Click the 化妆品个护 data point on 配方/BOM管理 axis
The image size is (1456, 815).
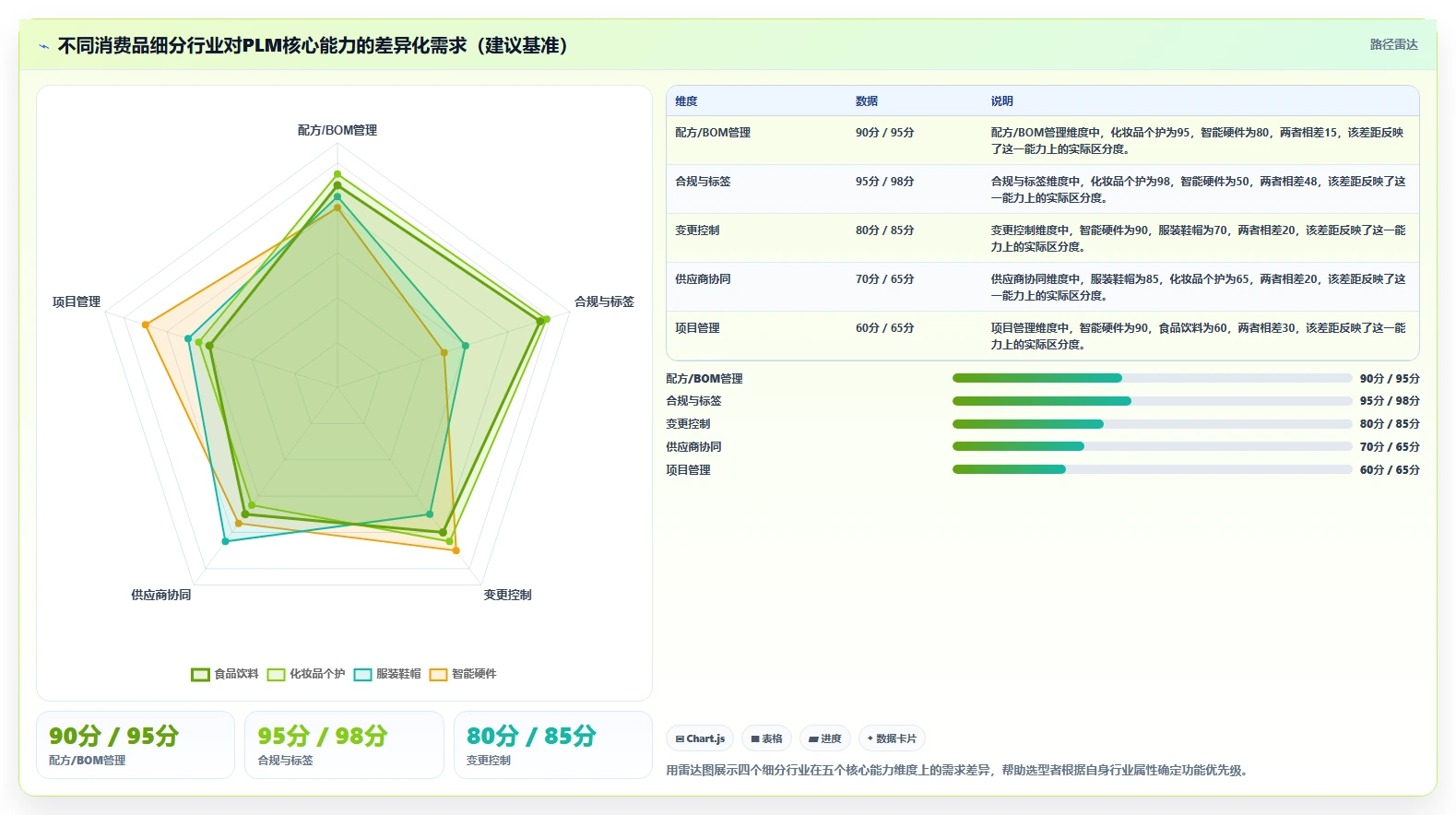point(337,174)
